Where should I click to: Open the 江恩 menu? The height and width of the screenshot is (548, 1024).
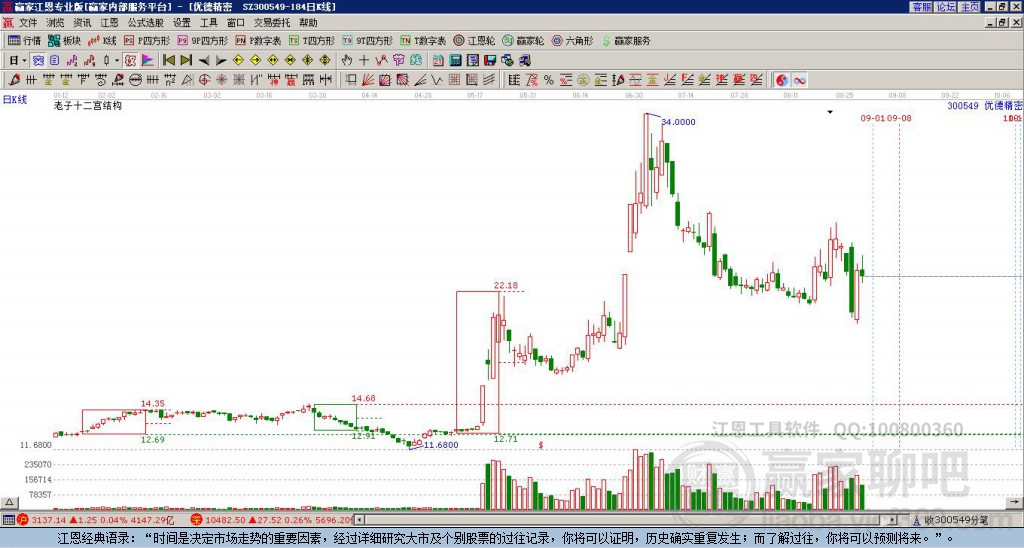(110, 23)
